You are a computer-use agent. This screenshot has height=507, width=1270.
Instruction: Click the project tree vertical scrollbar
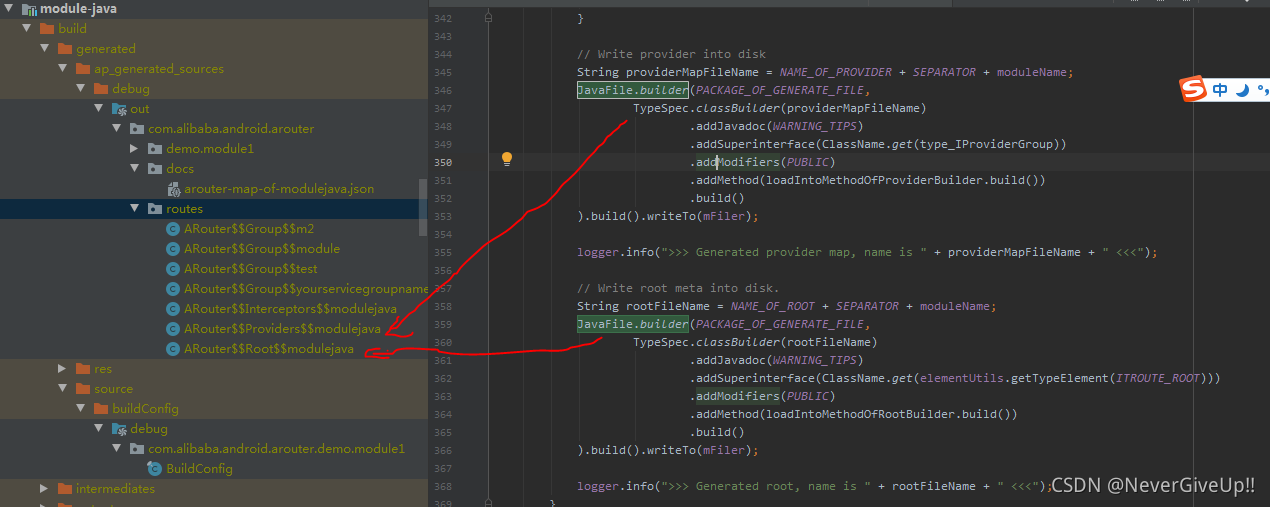pyautogui.click(x=424, y=208)
